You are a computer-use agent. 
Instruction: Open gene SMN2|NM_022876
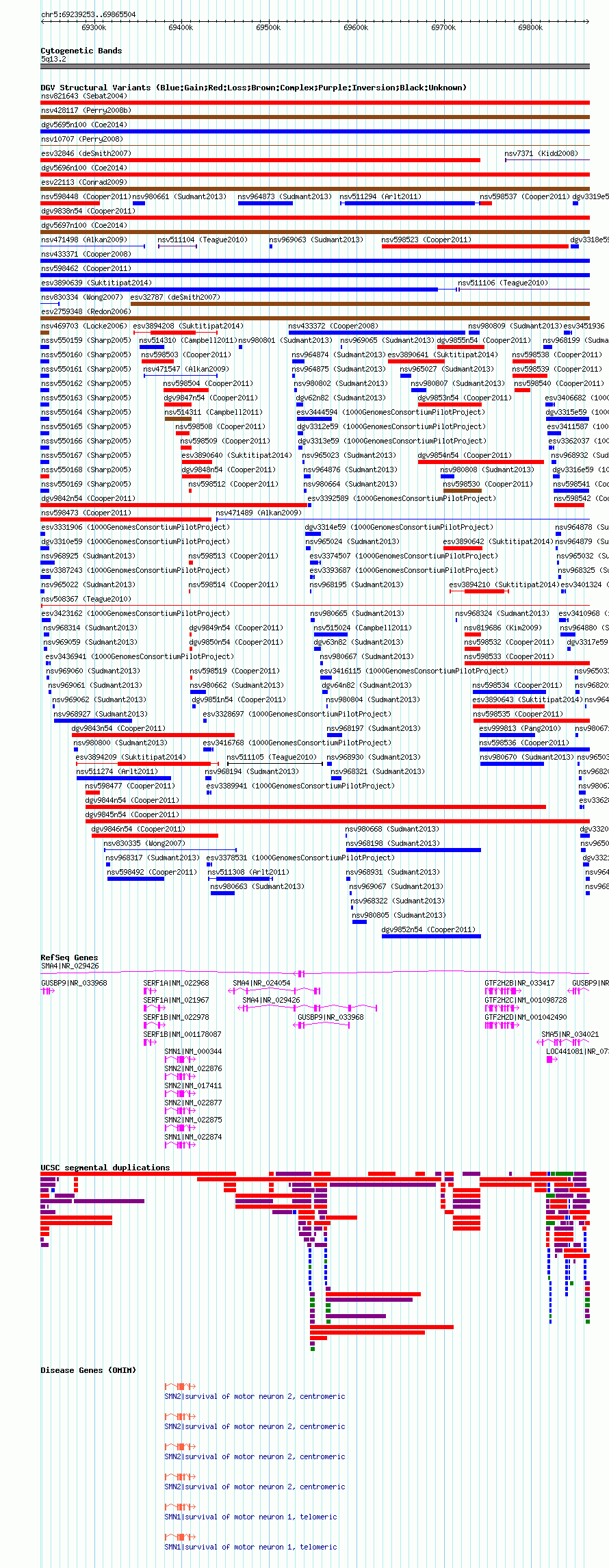click(194, 1068)
